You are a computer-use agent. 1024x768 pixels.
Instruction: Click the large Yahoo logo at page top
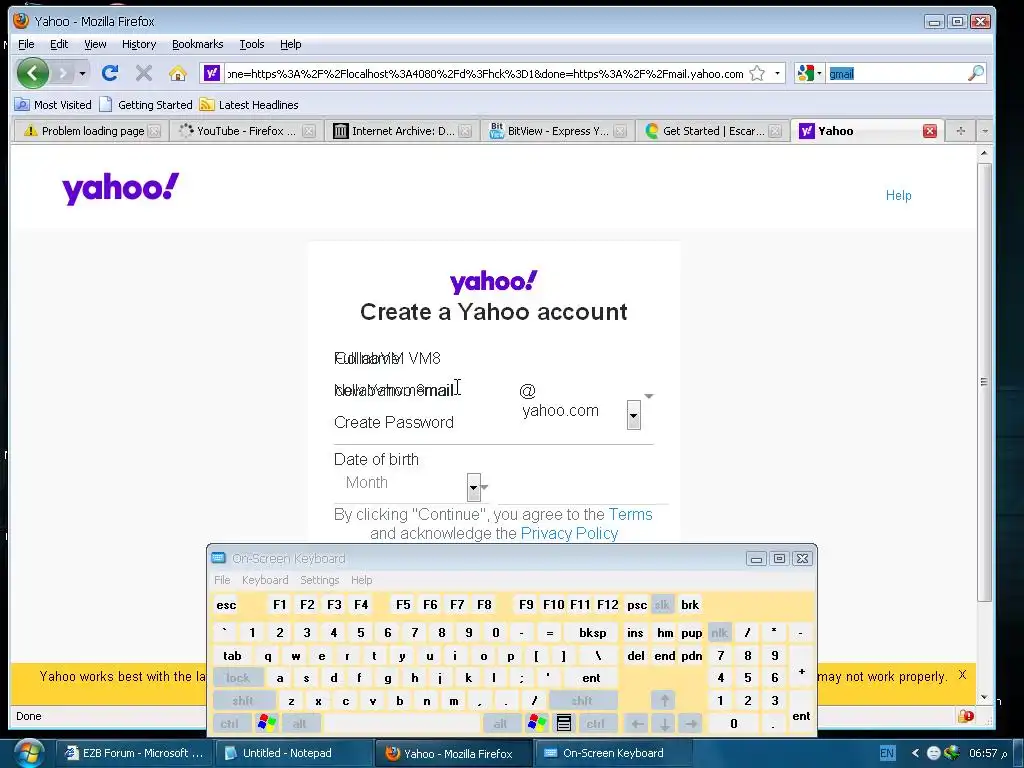[120, 188]
